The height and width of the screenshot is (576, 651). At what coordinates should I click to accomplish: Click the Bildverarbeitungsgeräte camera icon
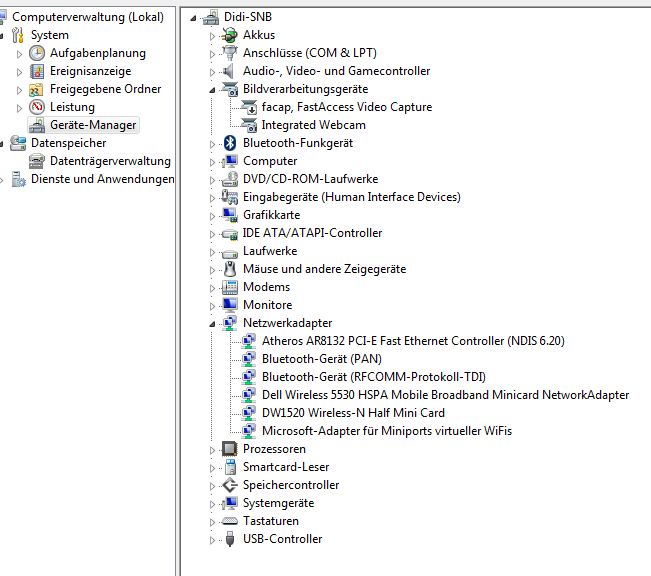click(229, 89)
